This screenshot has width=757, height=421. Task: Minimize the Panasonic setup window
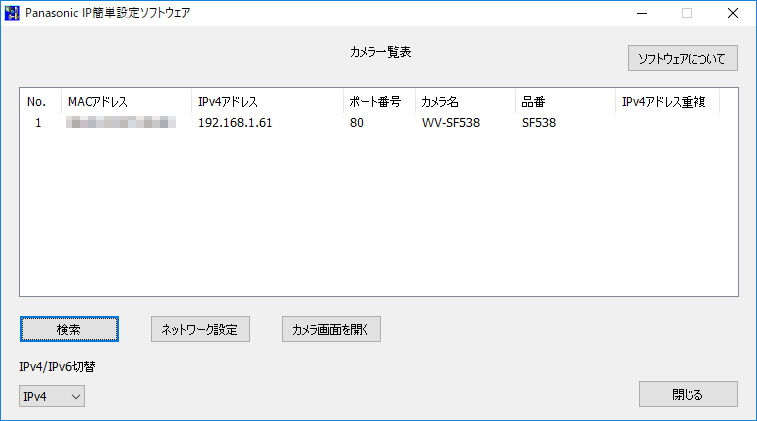[642, 13]
